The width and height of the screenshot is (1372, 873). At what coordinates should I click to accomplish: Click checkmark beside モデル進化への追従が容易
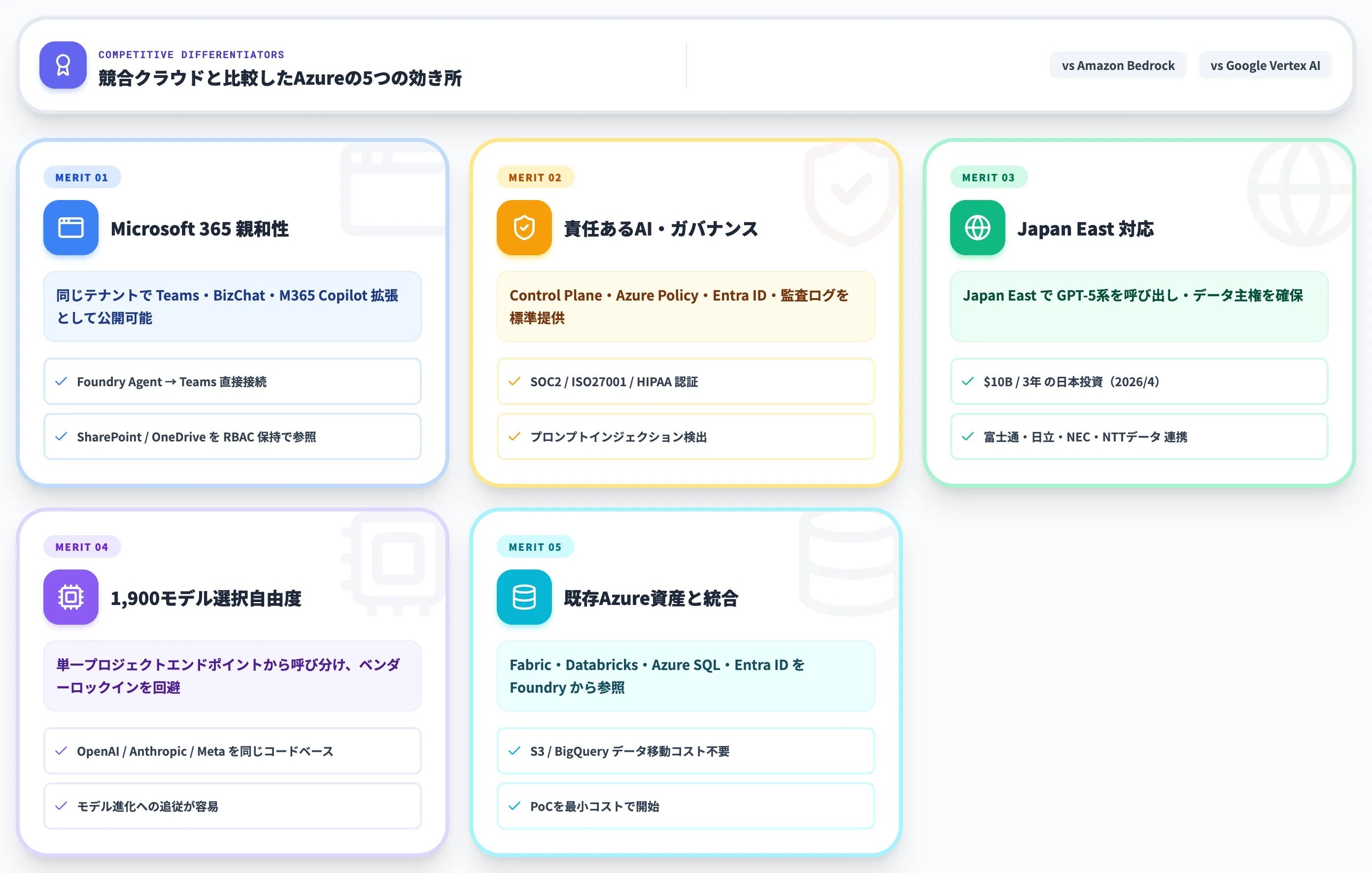(61, 806)
